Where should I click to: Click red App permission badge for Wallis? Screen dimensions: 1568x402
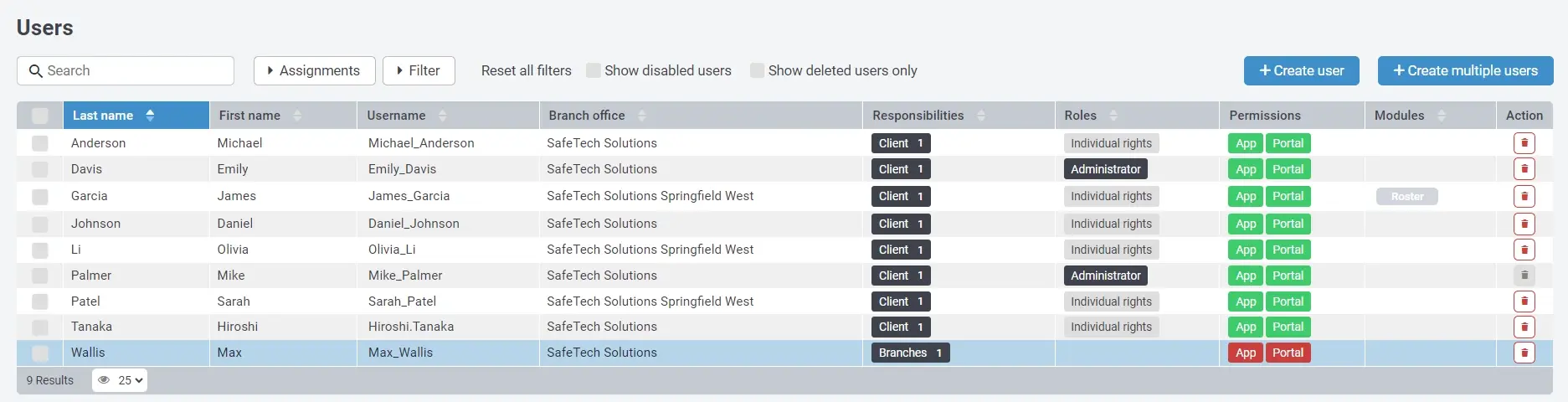click(x=1245, y=353)
